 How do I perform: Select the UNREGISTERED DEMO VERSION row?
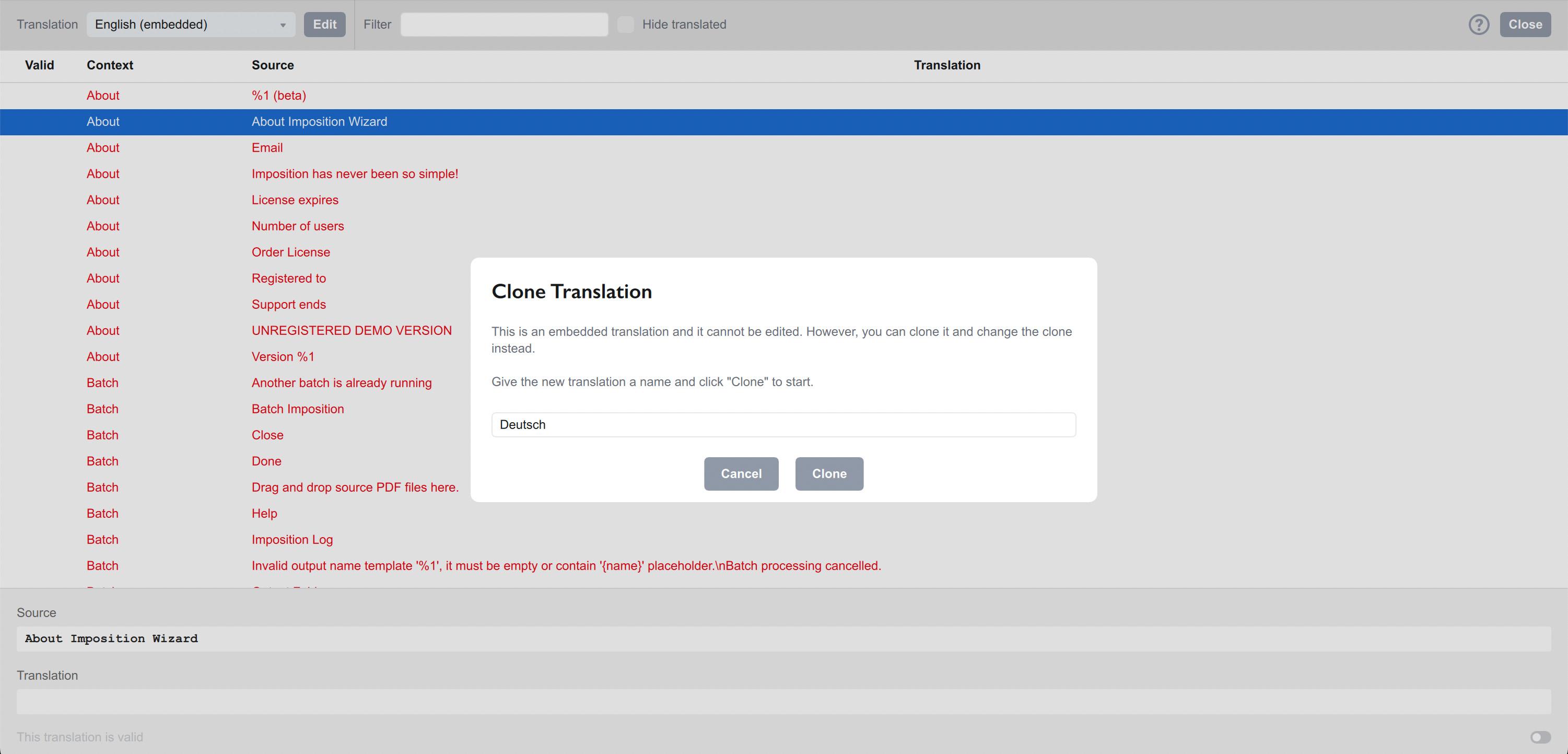(x=351, y=330)
